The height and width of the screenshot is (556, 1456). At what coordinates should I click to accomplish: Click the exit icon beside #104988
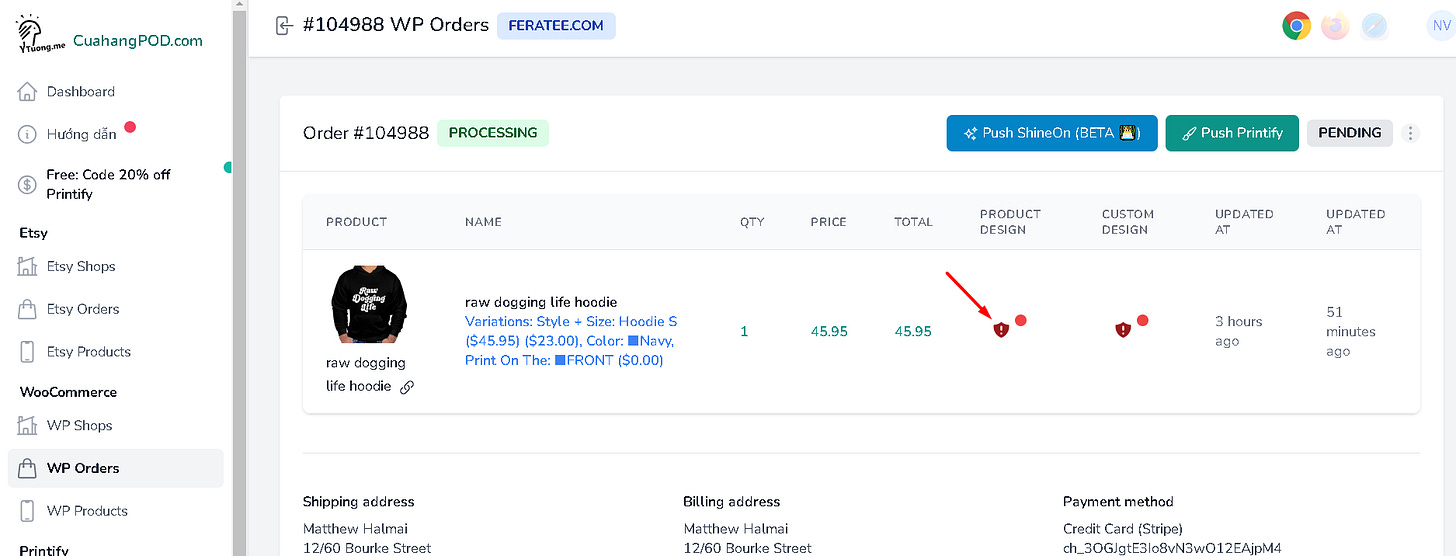[285, 25]
